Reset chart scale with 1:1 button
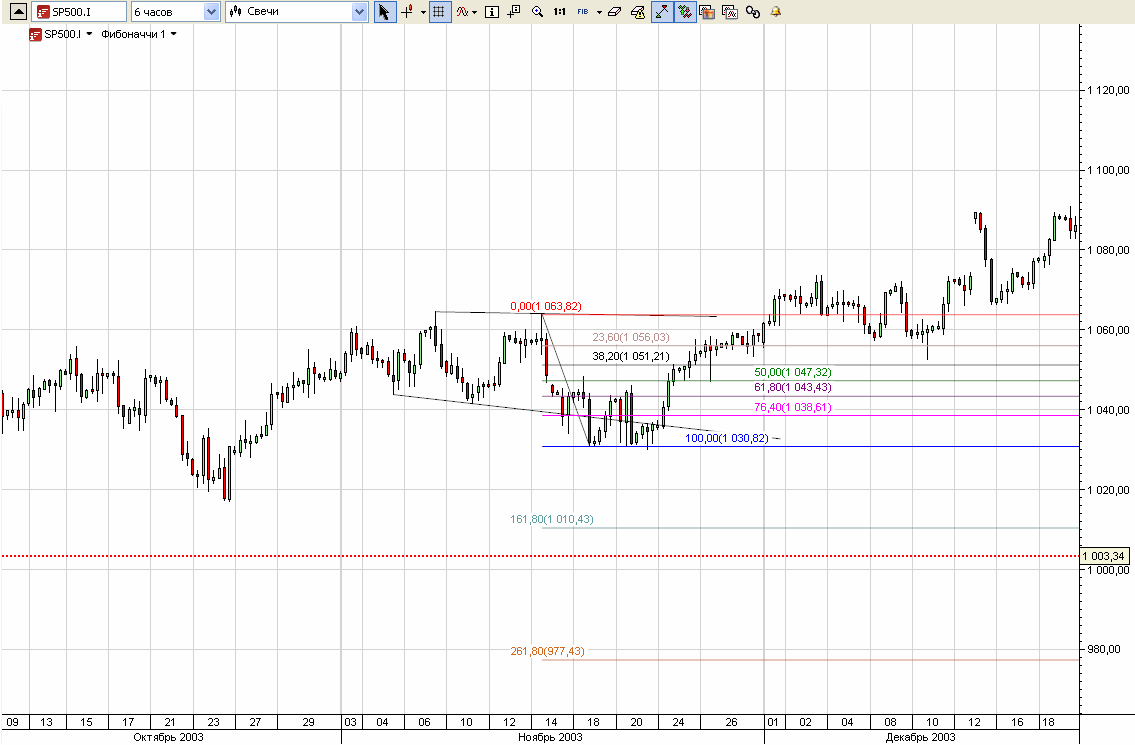Image resolution: width=1135 pixels, height=745 pixels. point(560,12)
